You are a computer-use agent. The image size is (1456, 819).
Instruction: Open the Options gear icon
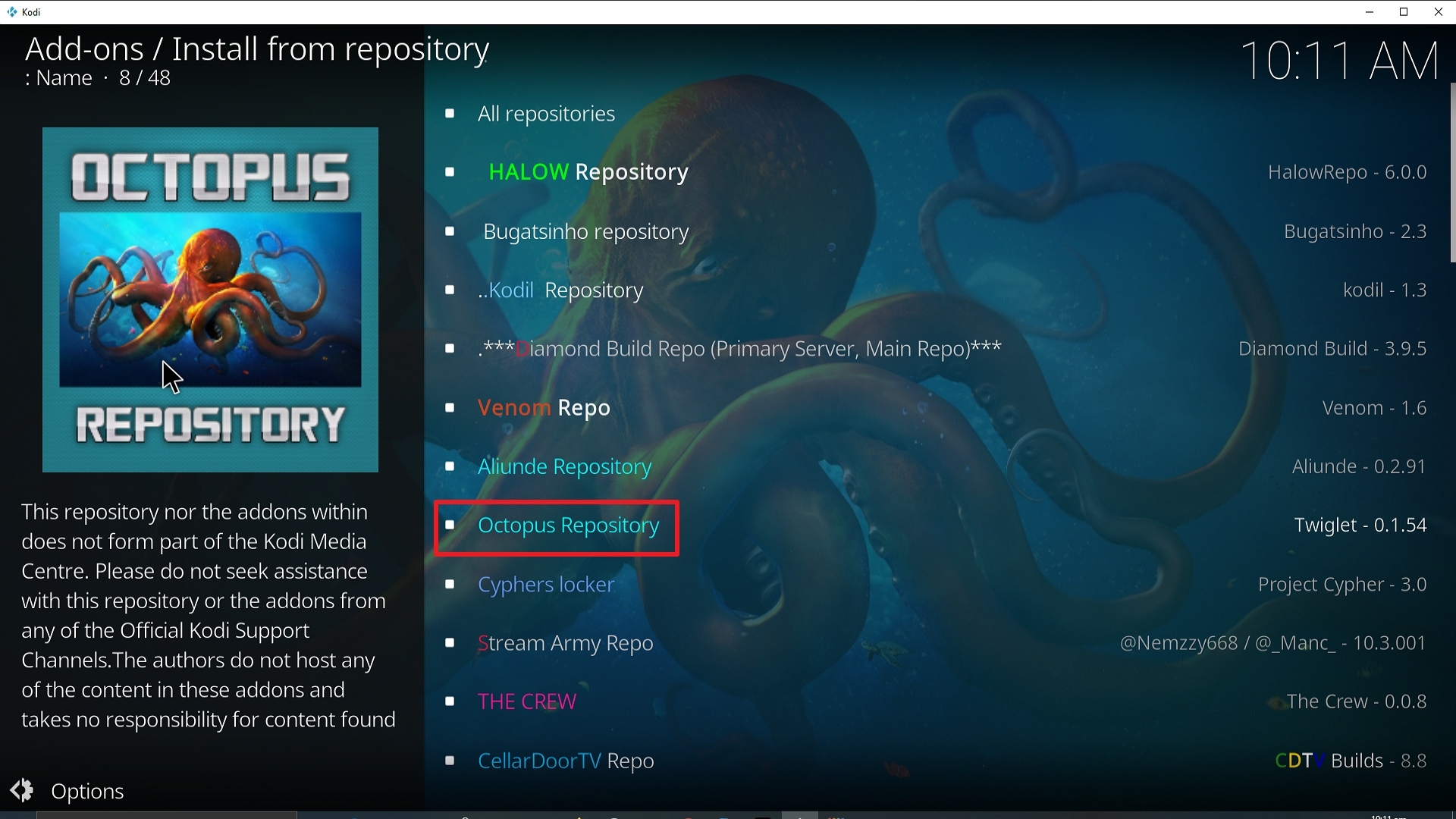22,790
